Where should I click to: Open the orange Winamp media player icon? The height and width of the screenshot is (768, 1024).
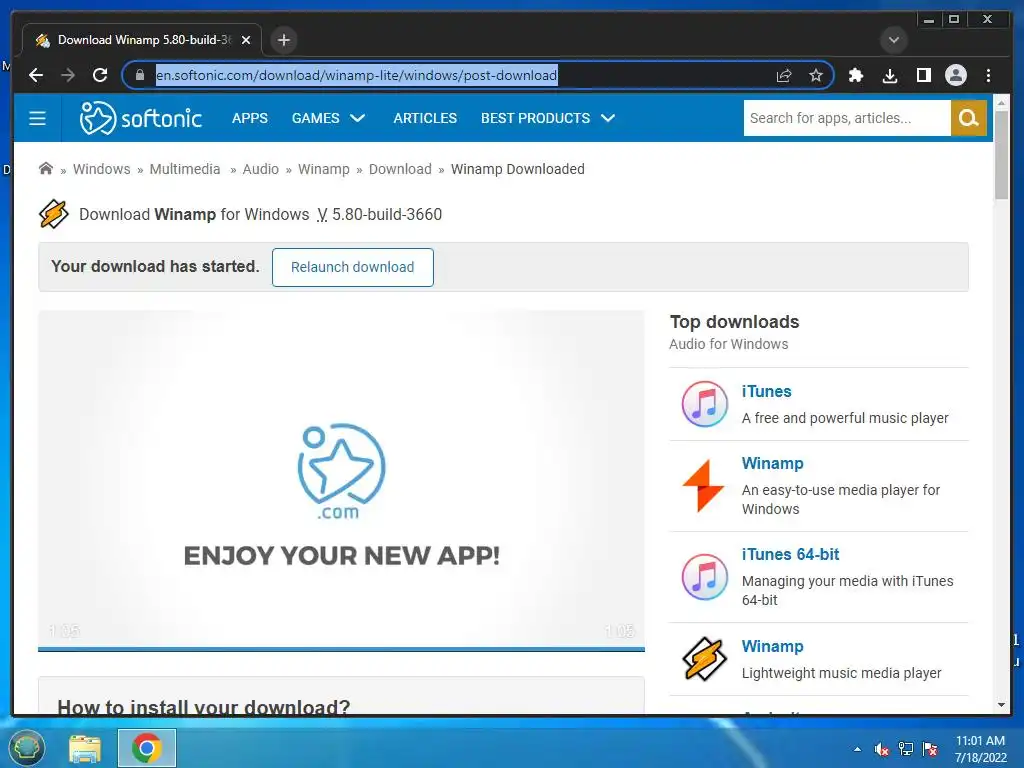click(x=704, y=485)
